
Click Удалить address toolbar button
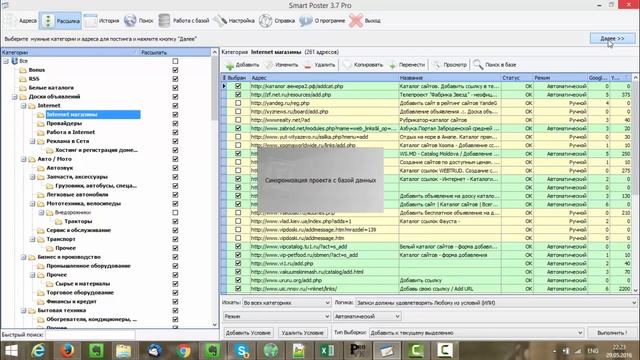click(x=319, y=64)
